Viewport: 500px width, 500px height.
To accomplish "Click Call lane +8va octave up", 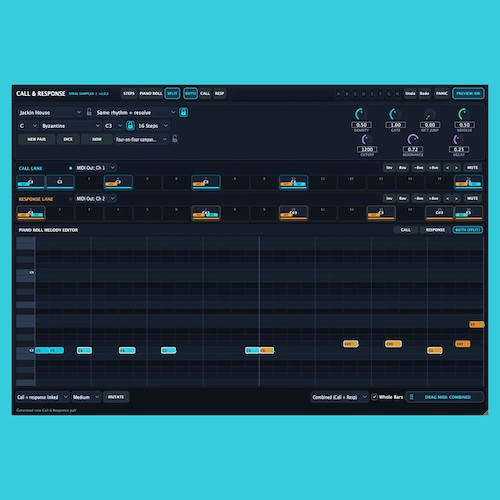I will point(433,168).
